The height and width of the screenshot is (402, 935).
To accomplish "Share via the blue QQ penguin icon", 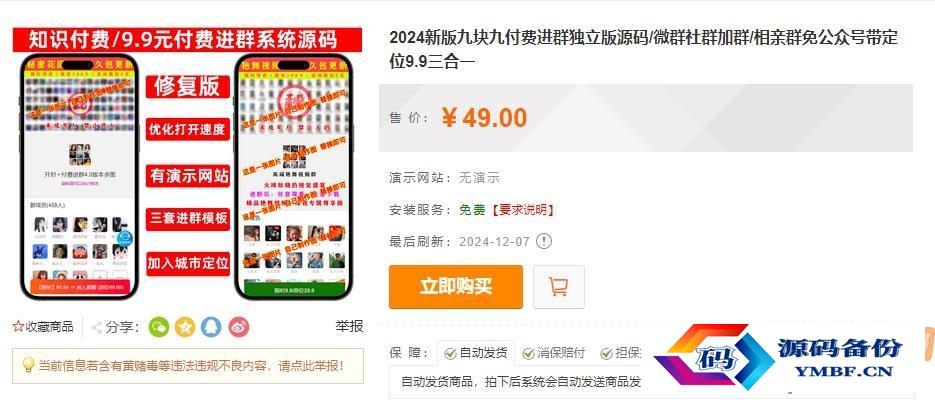I will tap(212, 327).
